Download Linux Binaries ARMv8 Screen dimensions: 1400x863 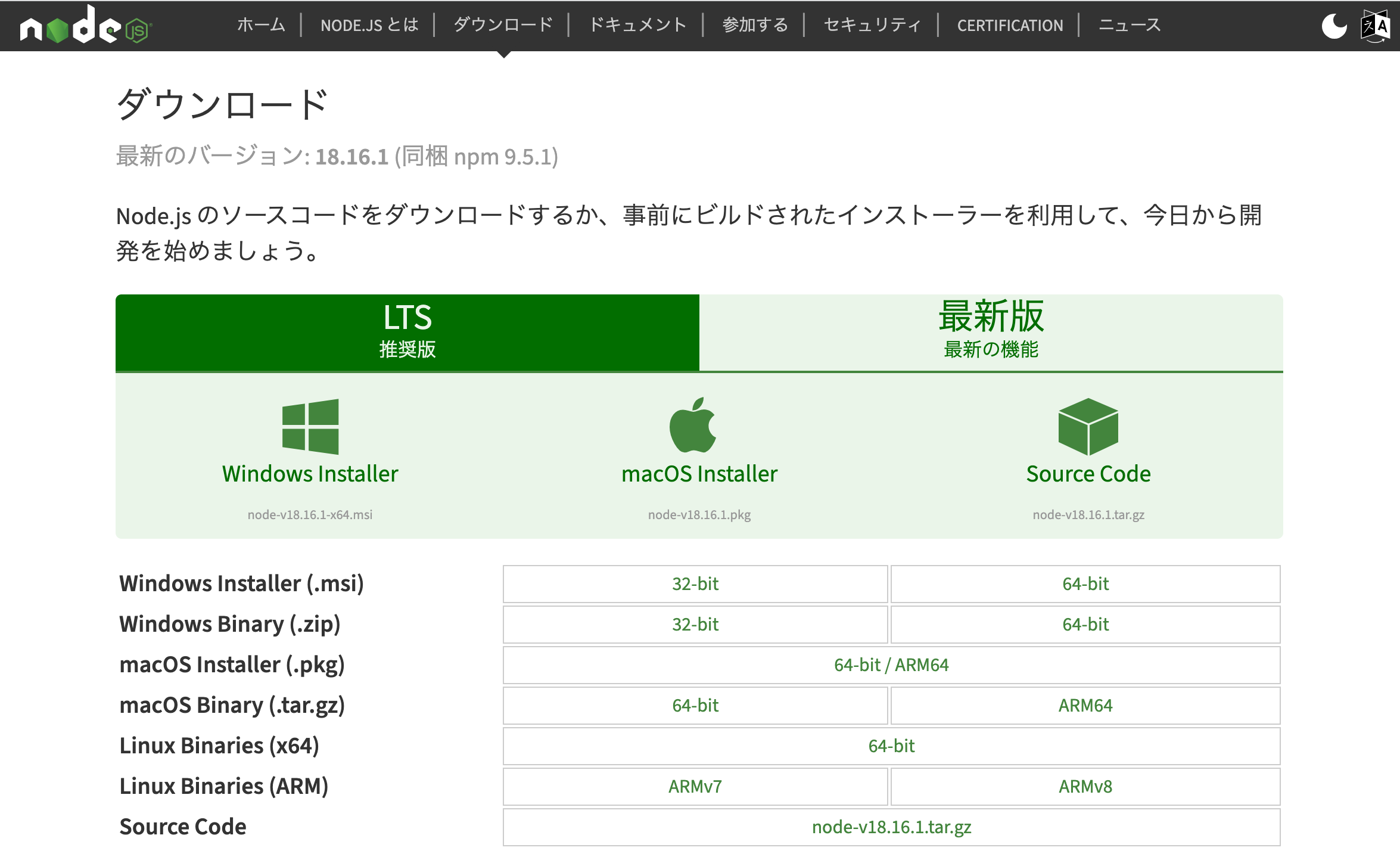click(x=1085, y=787)
